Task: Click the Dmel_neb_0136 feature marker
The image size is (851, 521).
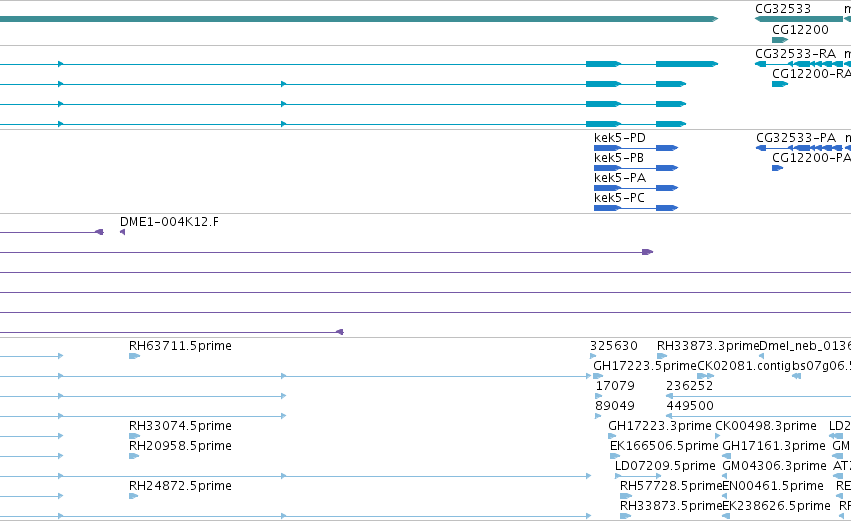Action: 761,356
